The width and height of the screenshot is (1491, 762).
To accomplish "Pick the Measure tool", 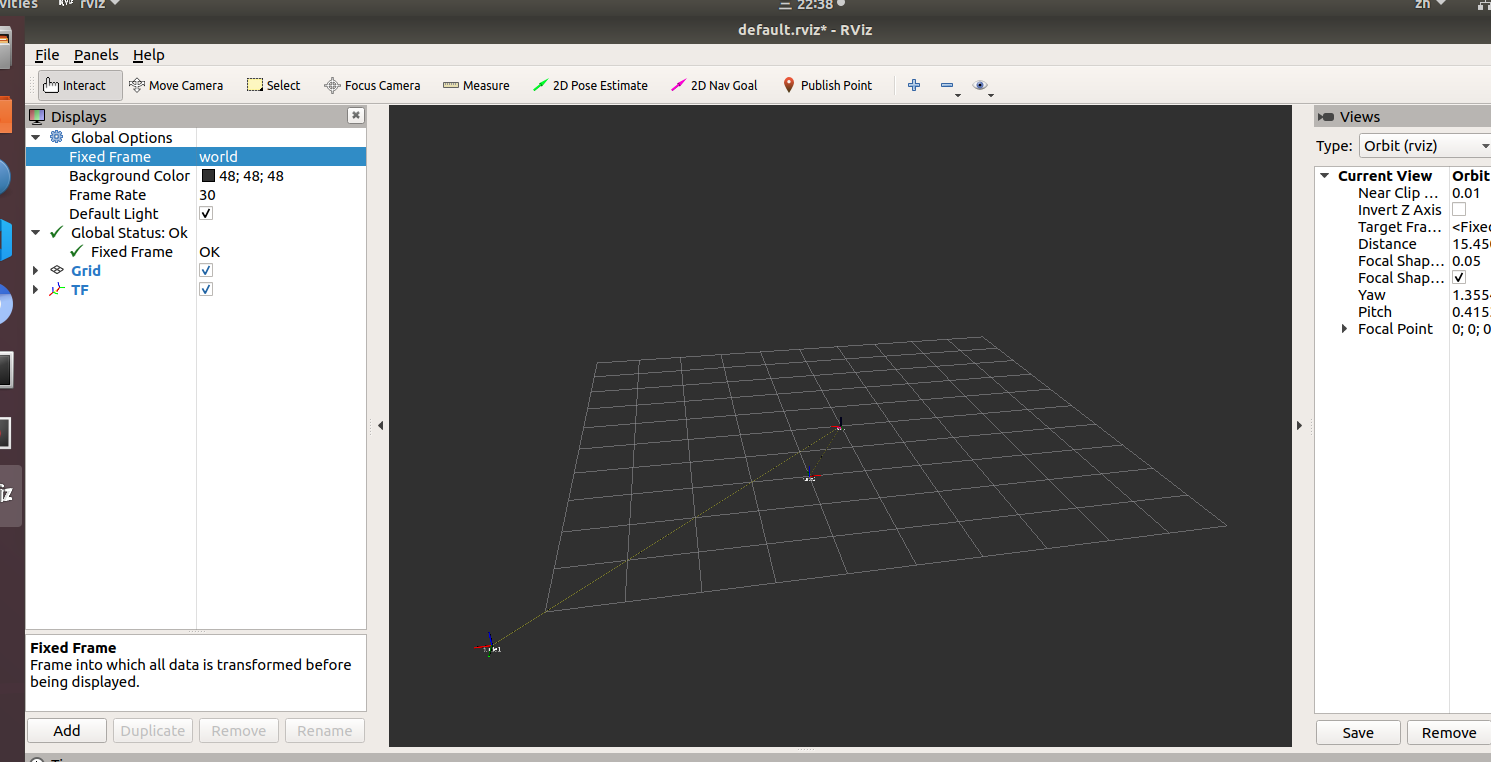I will pyautogui.click(x=476, y=86).
